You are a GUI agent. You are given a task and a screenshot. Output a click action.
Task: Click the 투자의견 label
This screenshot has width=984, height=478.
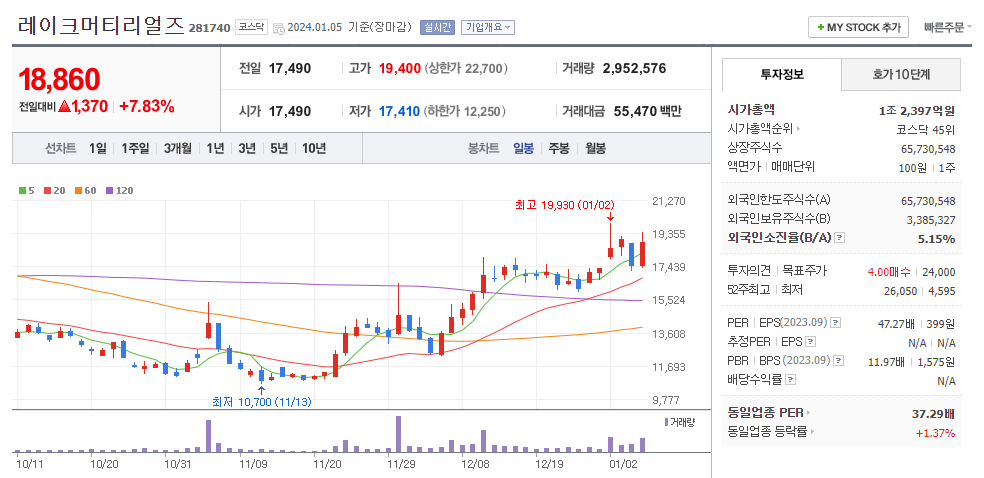click(x=749, y=271)
